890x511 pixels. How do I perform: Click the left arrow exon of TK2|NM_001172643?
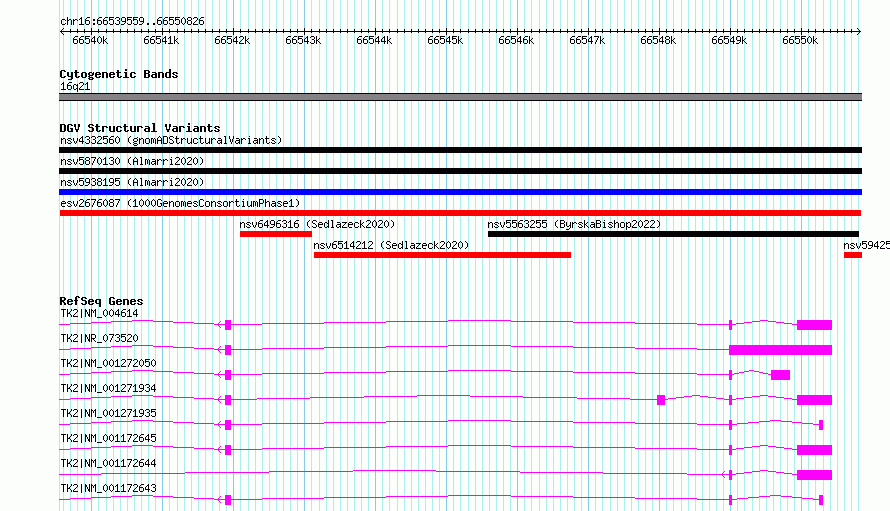tap(228, 500)
